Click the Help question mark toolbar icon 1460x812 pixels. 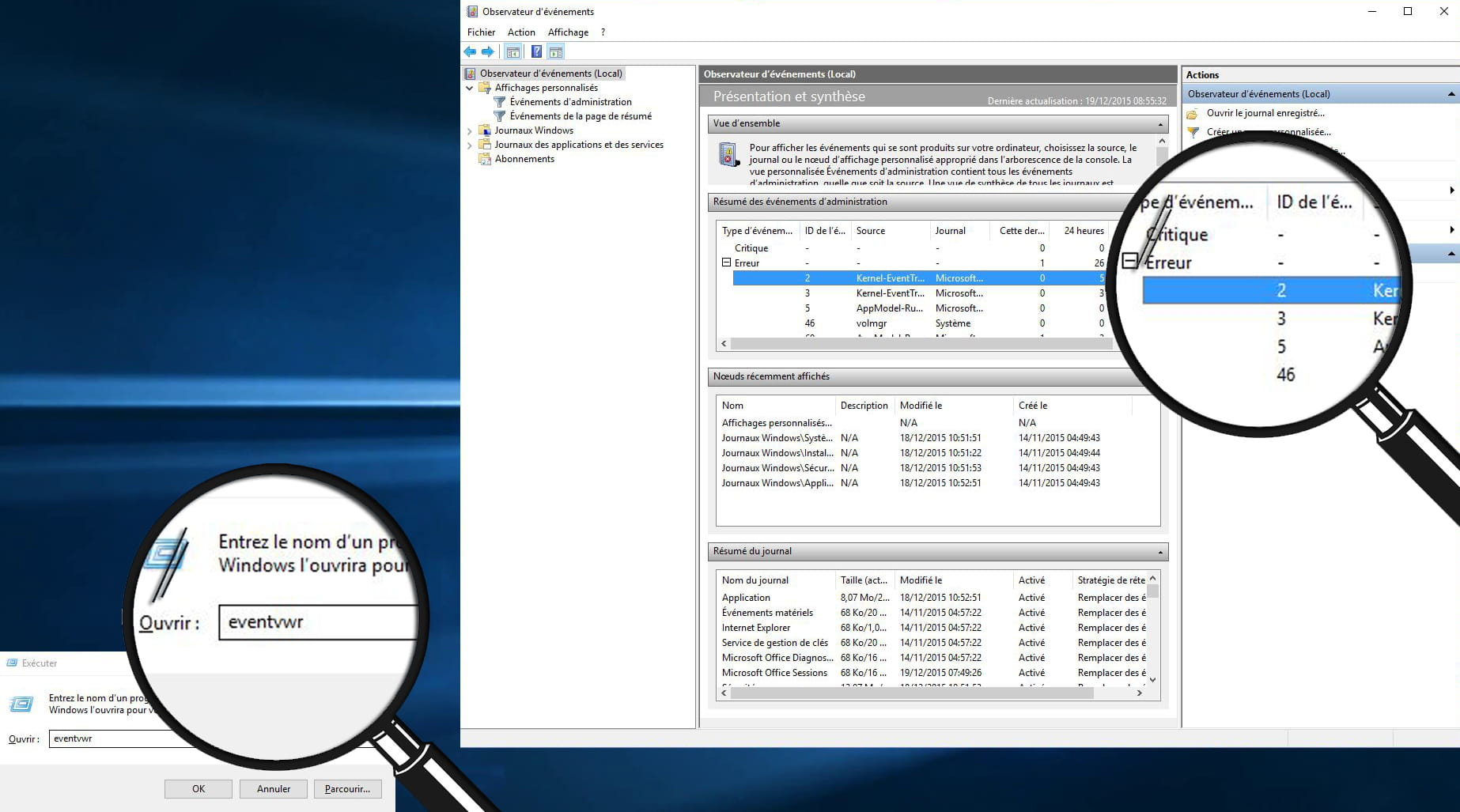coord(536,52)
